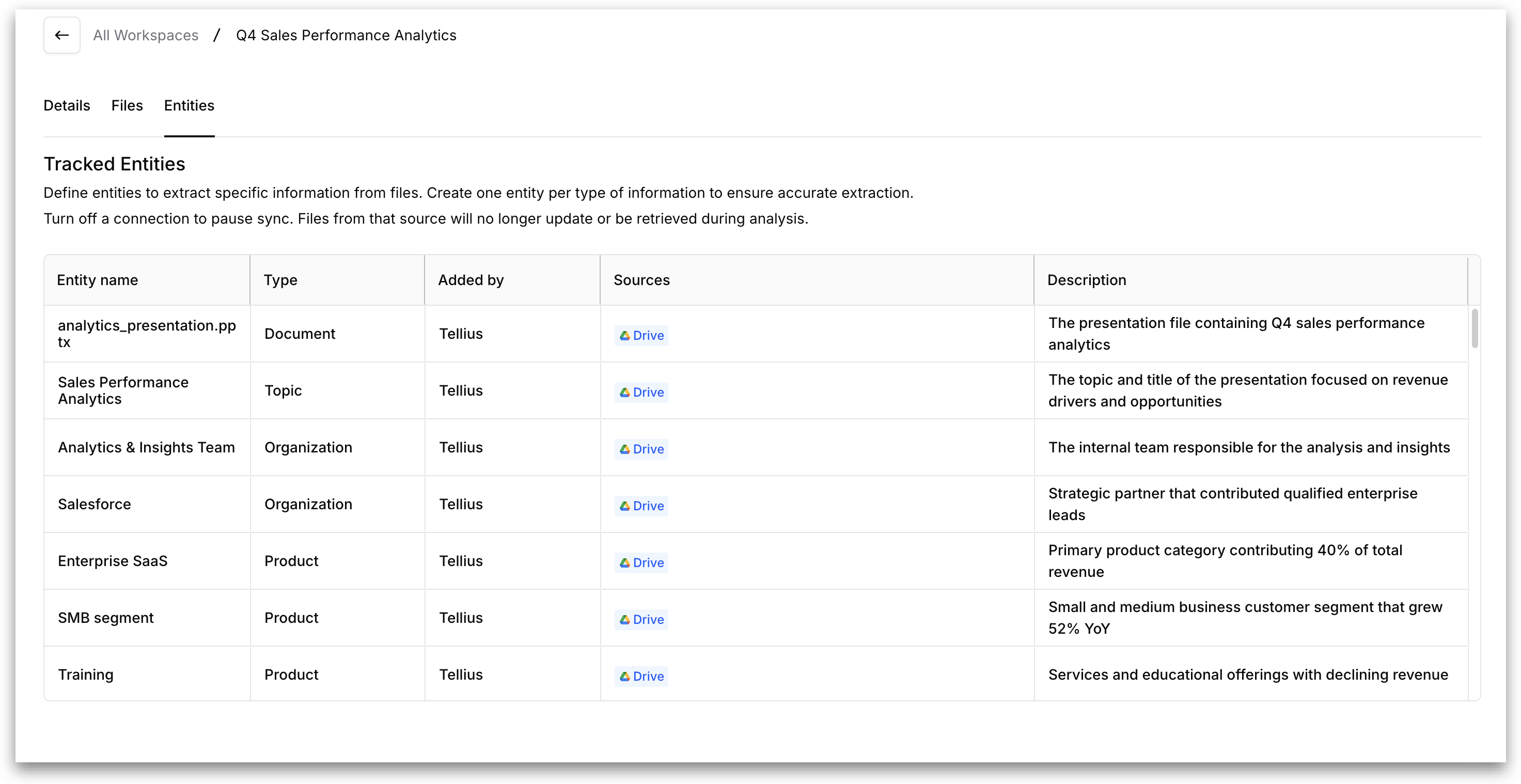The image size is (1521, 784).
Task: Click Drive source badge in Training row
Action: point(641,676)
